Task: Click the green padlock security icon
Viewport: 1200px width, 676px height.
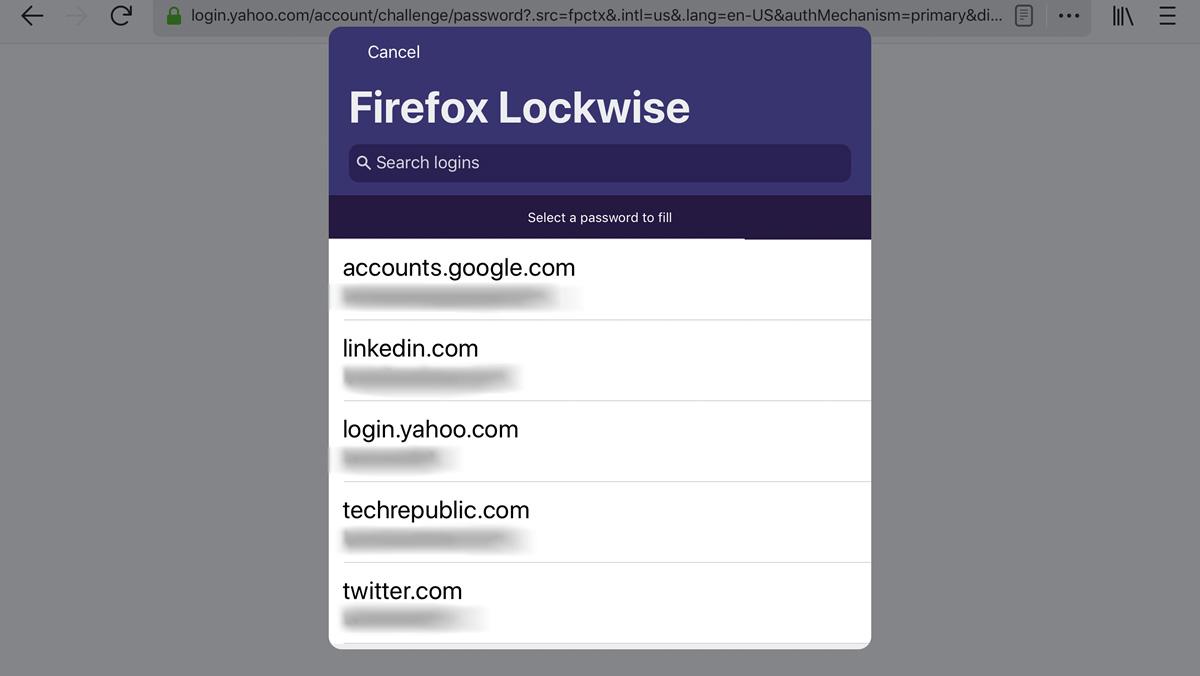Action: (174, 16)
